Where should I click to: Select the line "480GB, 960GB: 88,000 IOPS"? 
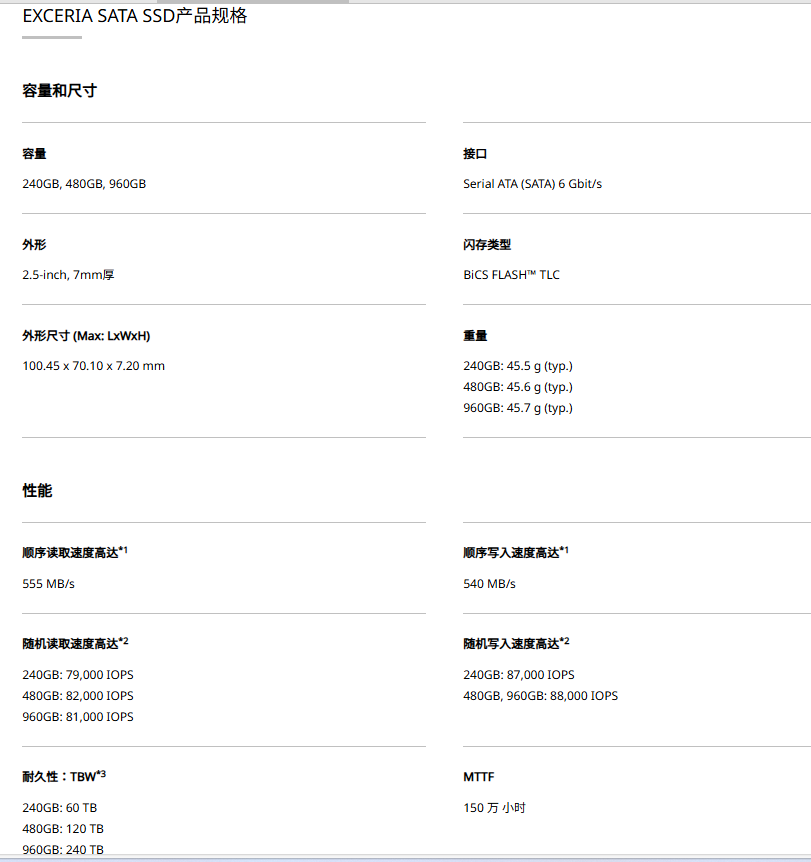point(540,695)
